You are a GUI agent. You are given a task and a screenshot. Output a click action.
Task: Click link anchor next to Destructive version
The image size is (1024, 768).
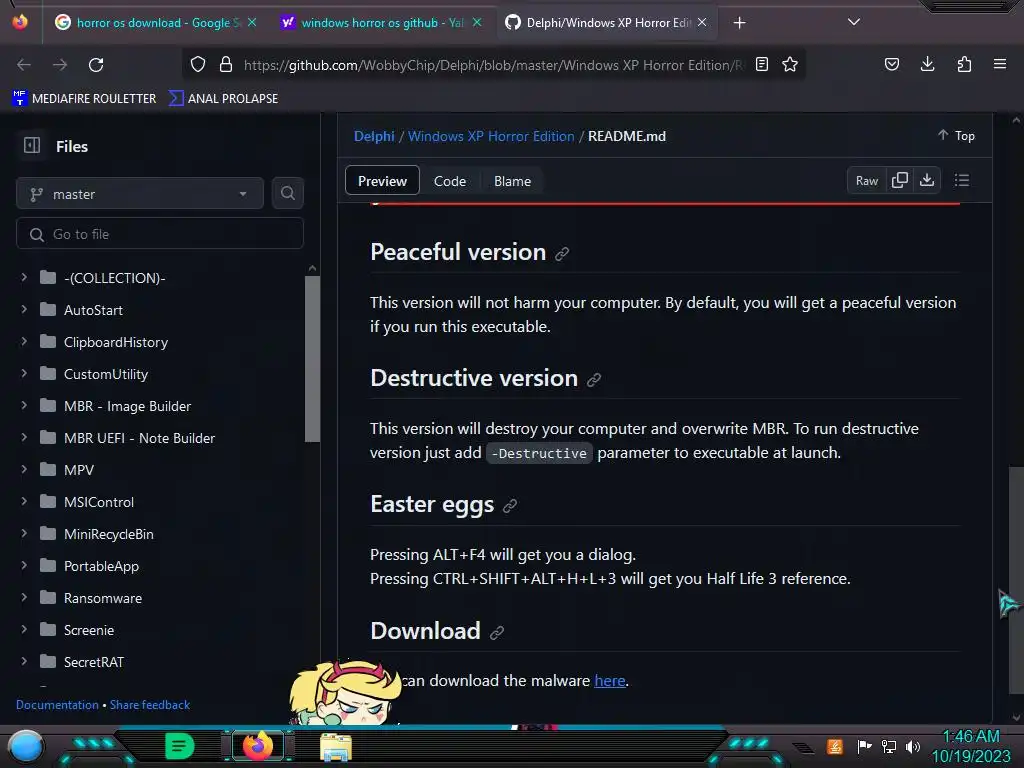coord(594,380)
